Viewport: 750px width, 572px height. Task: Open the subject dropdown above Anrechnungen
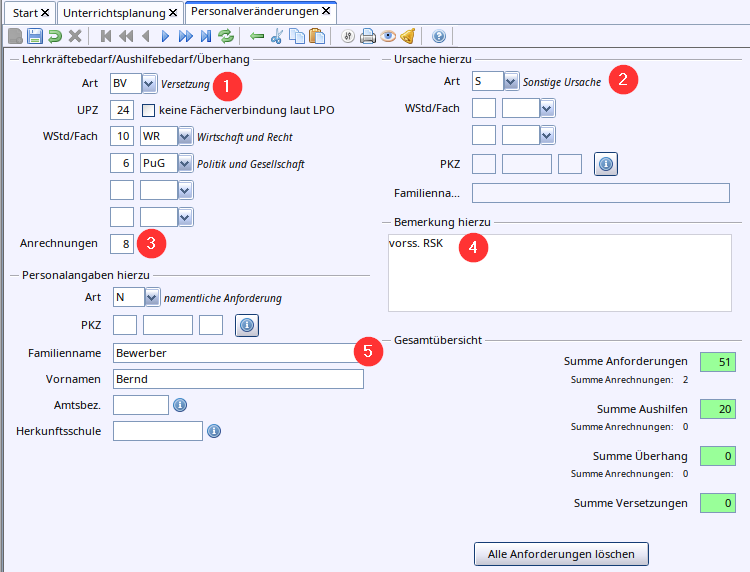tap(185, 217)
